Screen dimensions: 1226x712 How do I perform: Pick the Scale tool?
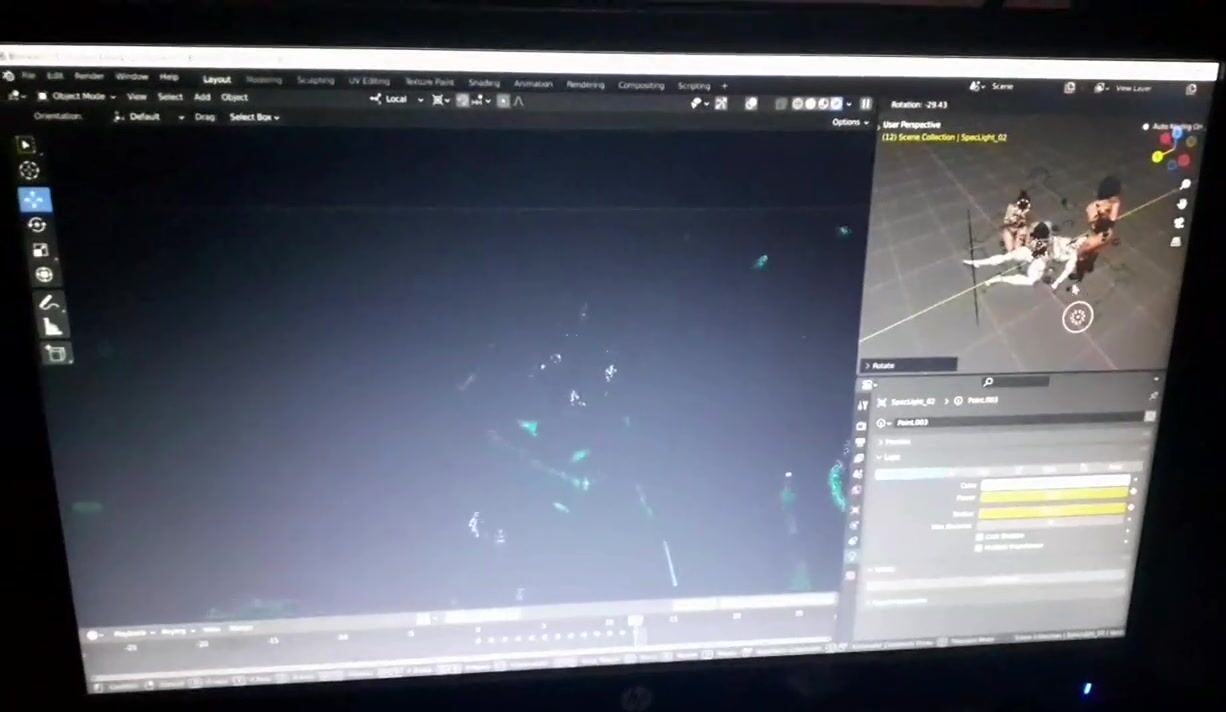(x=41, y=250)
